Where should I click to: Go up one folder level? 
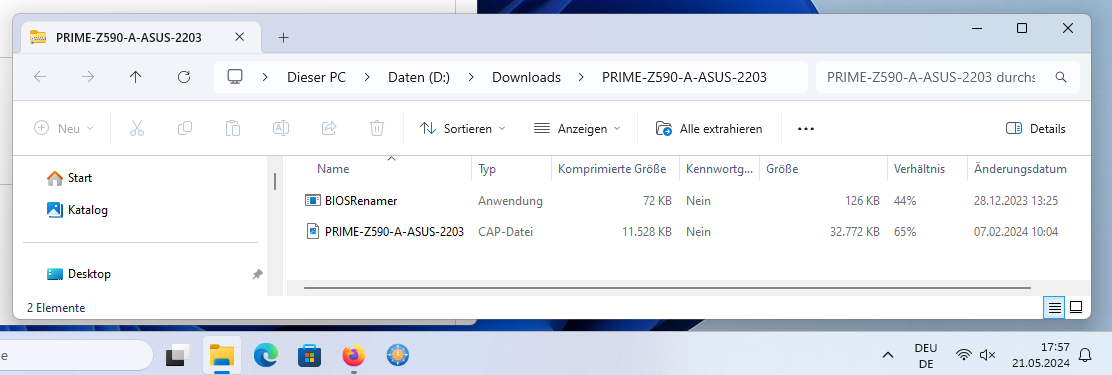tap(135, 77)
